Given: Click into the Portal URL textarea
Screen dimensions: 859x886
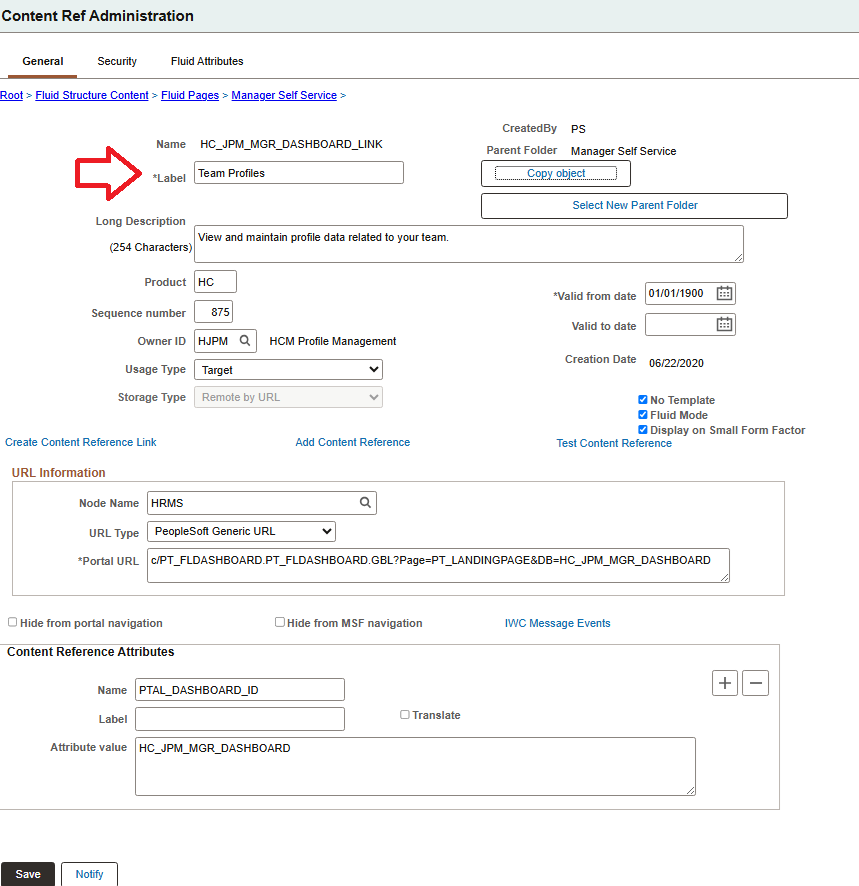Looking at the screenshot, I should 438,565.
